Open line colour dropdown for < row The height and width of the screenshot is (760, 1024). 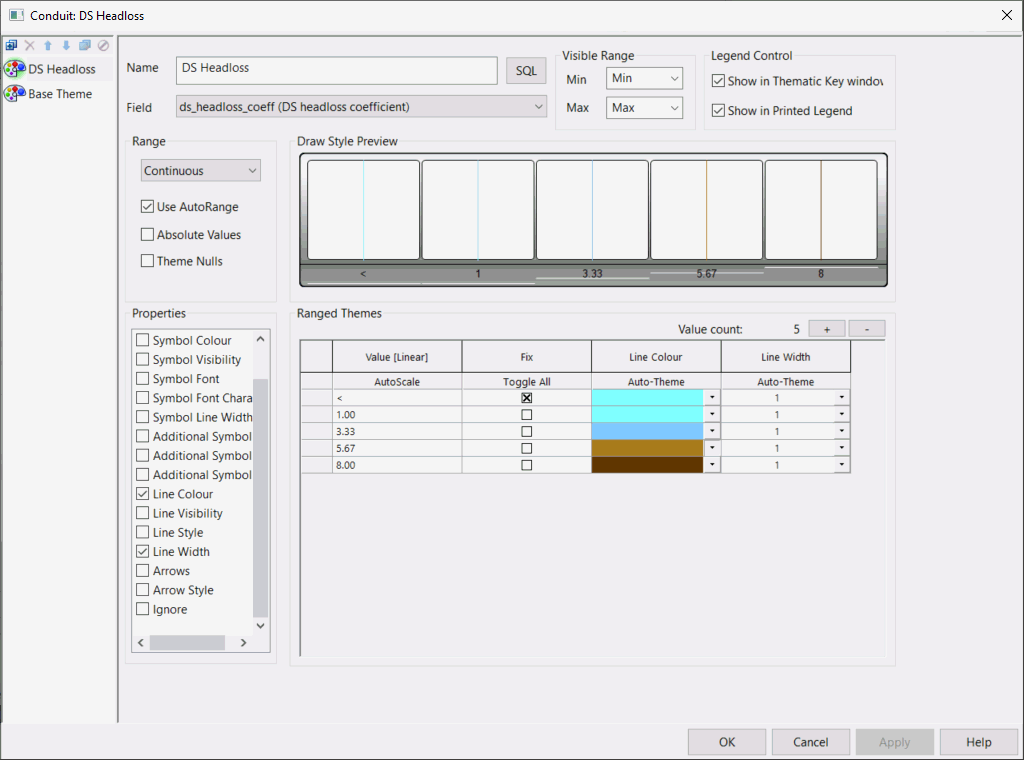coord(712,397)
